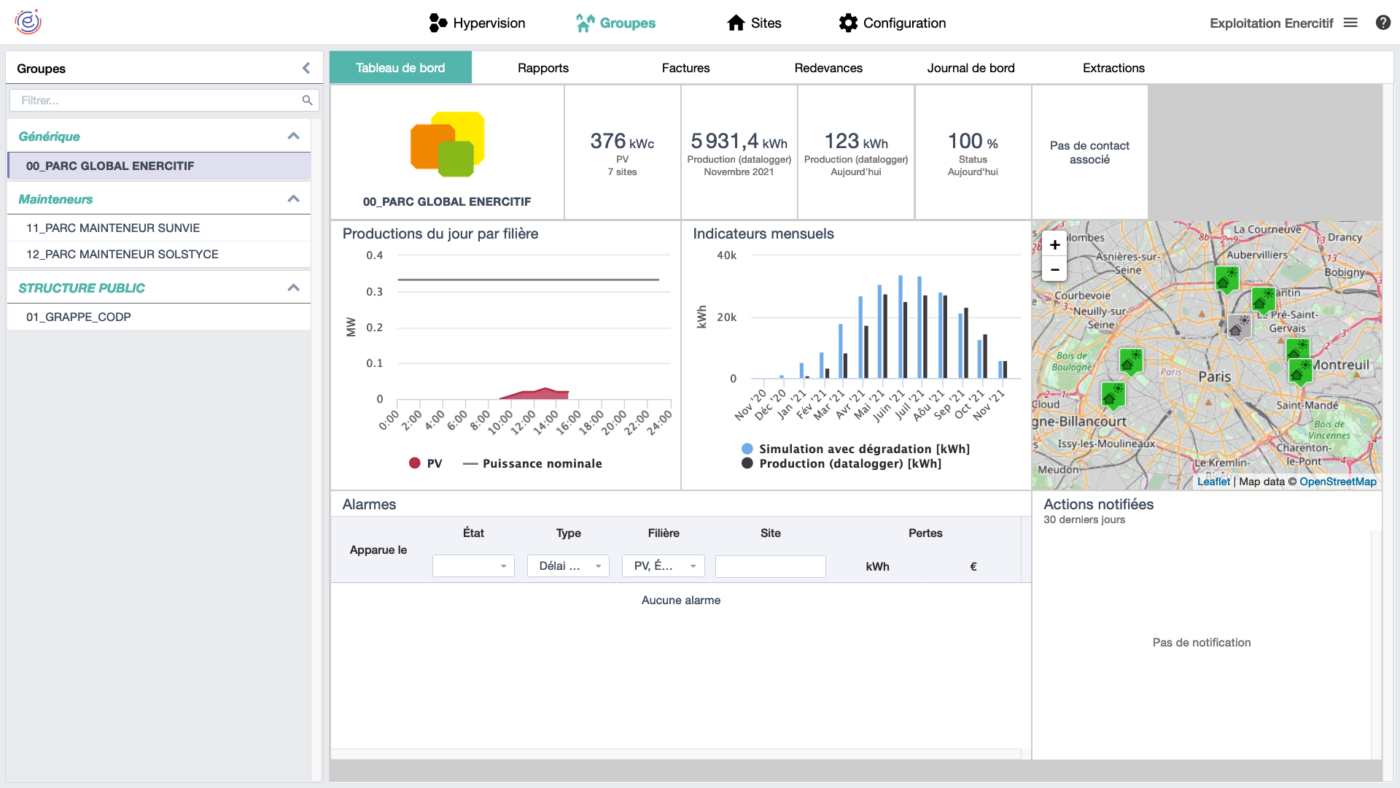Toggle the Puissance nominale legend line
This screenshot has height=788, width=1400.
coord(532,464)
